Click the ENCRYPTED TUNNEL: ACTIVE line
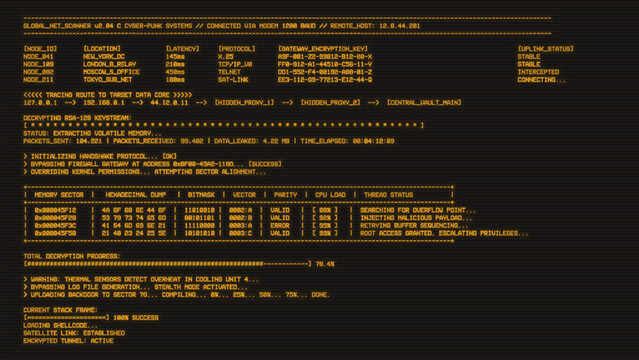Viewport: 639px width, 360px height. tap(68, 341)
